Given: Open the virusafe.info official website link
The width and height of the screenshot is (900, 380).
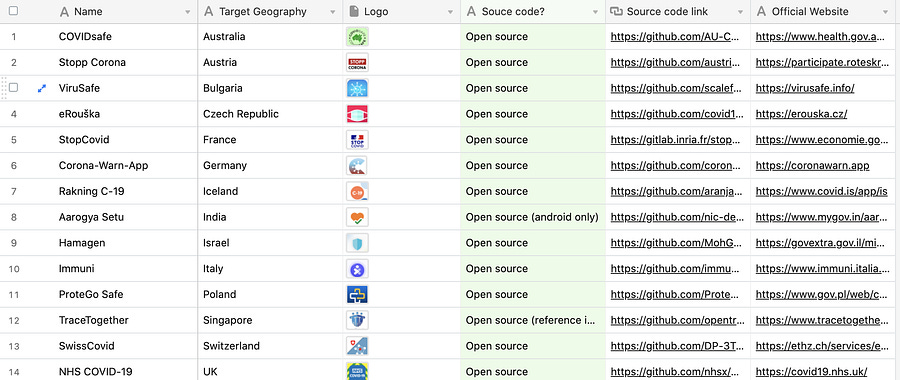Looking at the screenshot, I should 805,88.
